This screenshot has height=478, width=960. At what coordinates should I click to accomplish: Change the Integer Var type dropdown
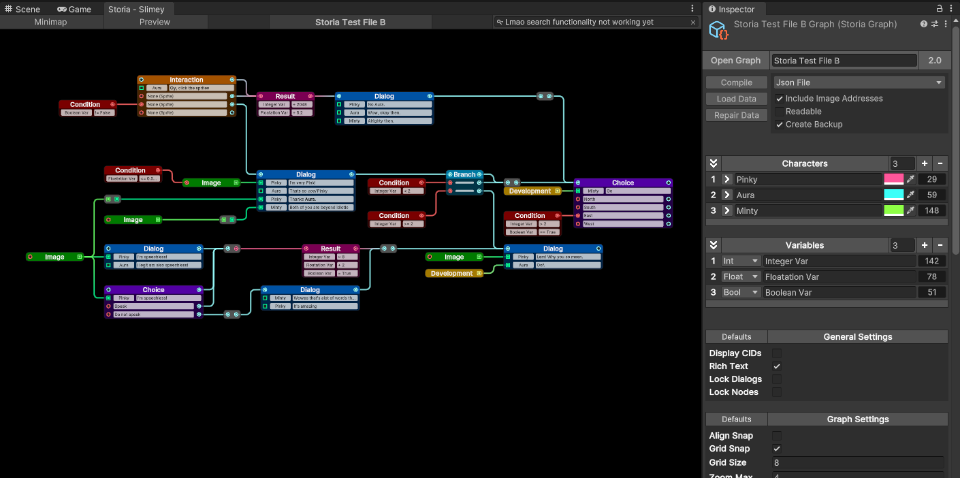click(741, 261)
